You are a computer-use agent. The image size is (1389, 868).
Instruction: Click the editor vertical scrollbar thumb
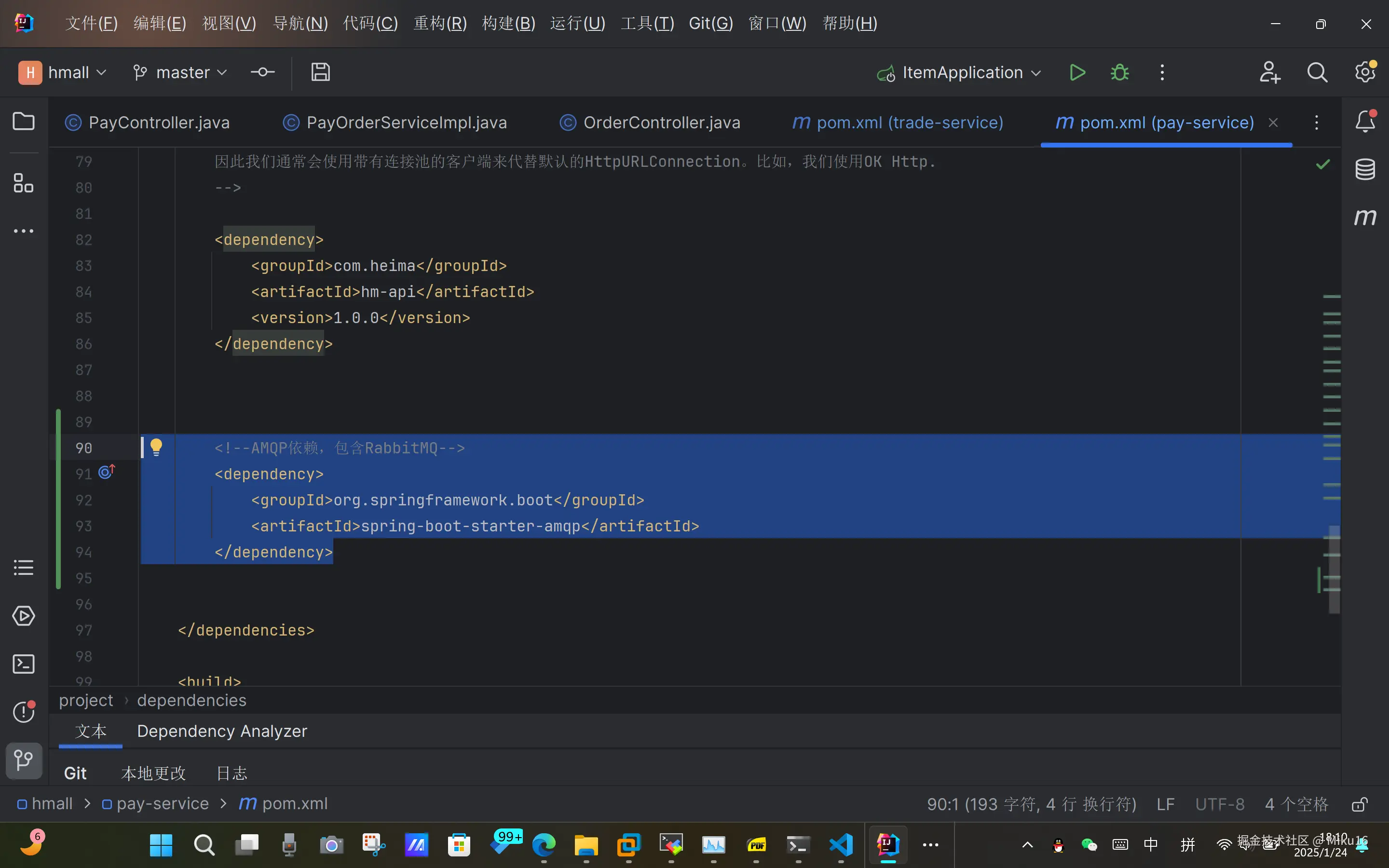click(1334, 569)
